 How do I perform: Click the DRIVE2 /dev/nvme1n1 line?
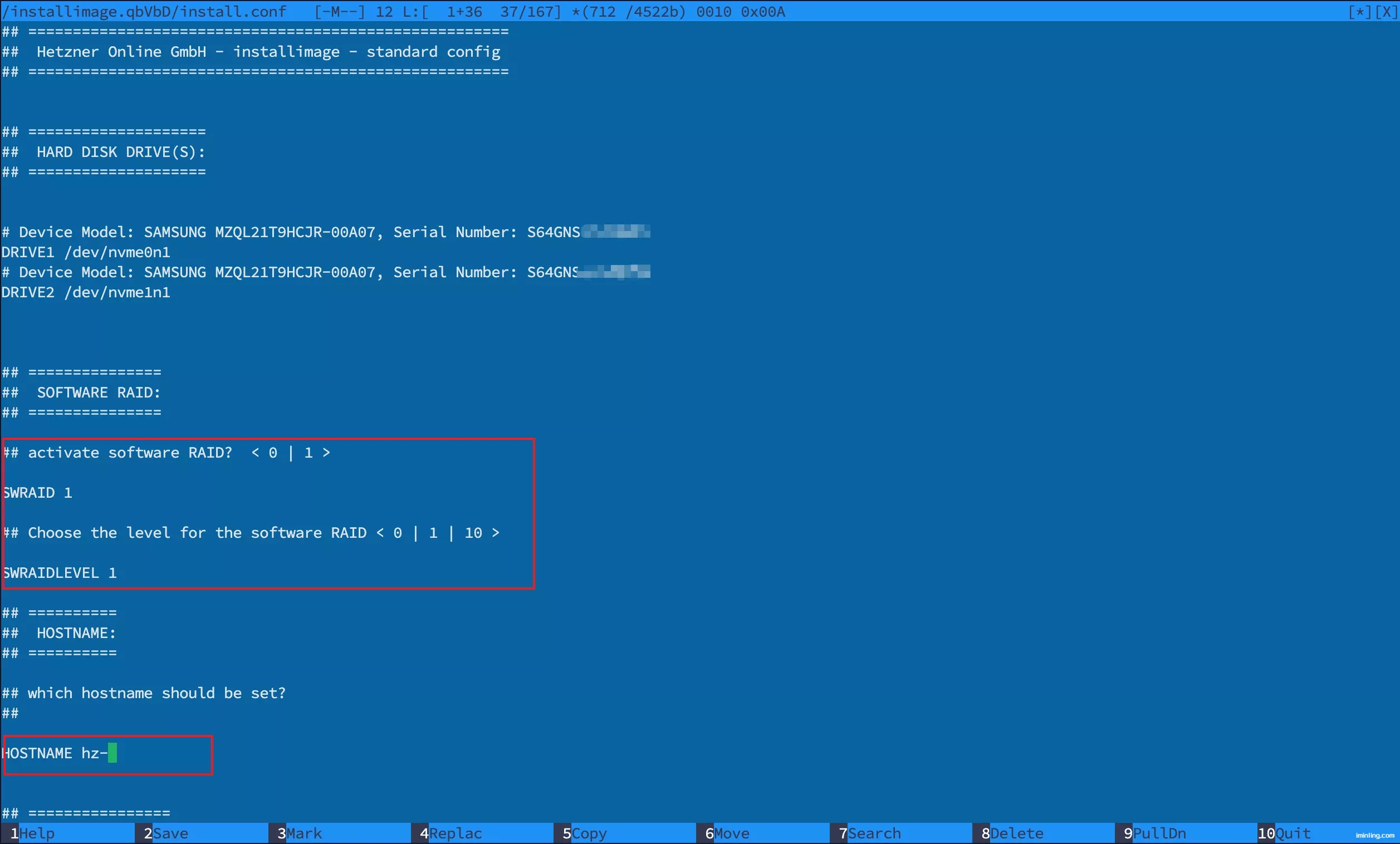85,292
